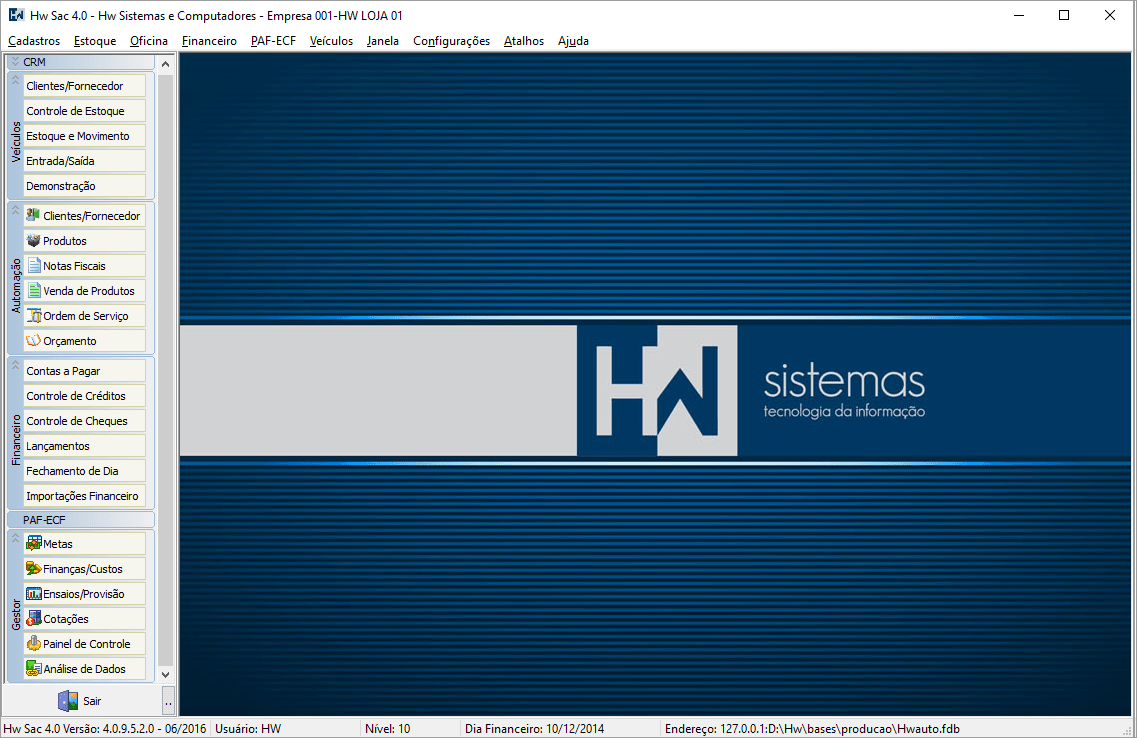Open the Cadastros menu
This screenshot has height=738, width=1137.
point(34,41)
